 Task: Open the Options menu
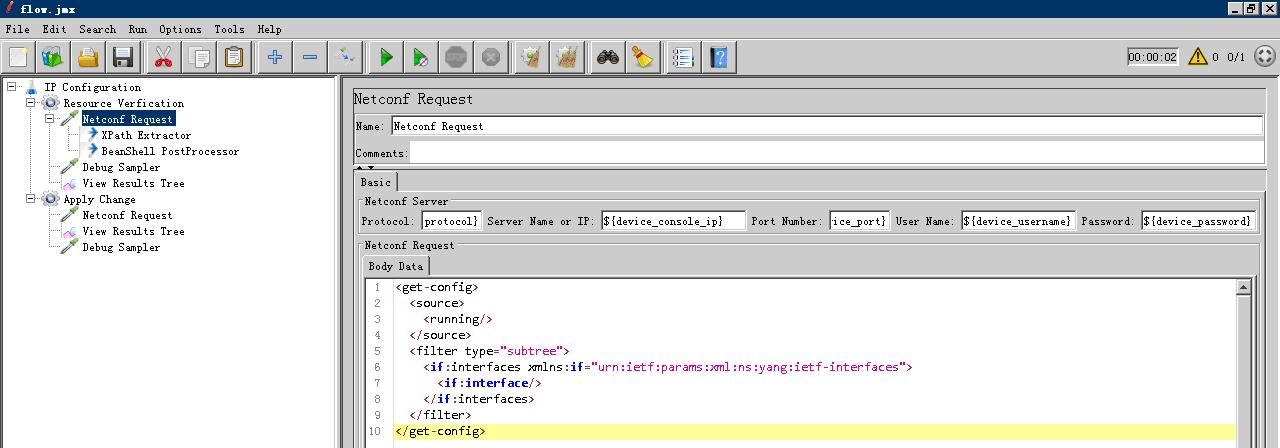point(180,30)
